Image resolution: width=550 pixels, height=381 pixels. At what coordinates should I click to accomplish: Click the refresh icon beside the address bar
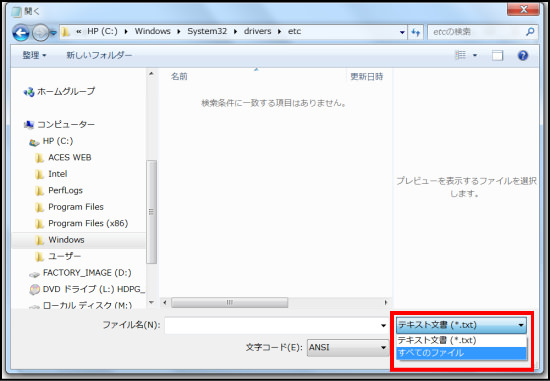(416, 32)
